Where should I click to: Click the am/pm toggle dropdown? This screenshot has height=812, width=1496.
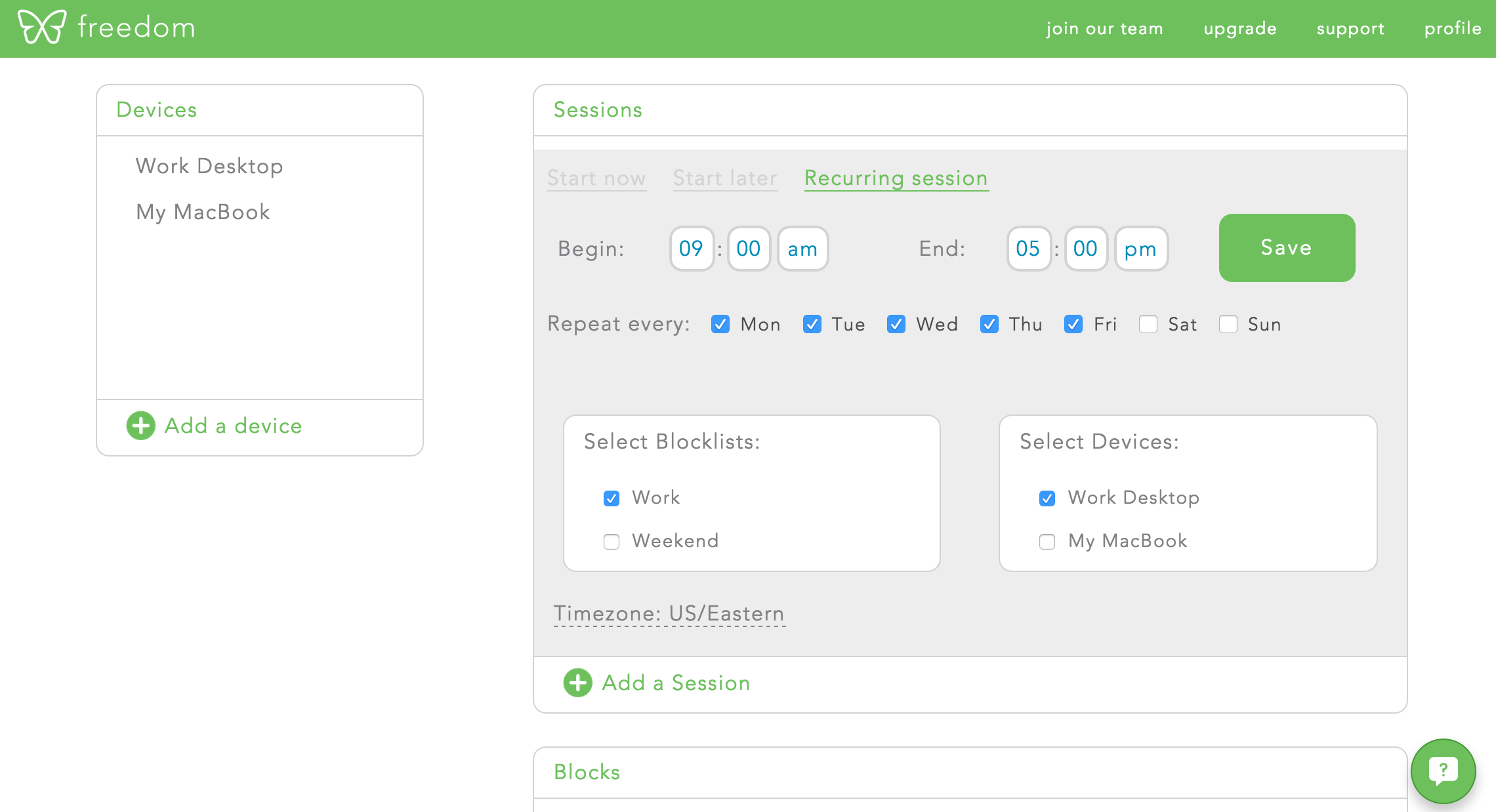pos(802,248)
